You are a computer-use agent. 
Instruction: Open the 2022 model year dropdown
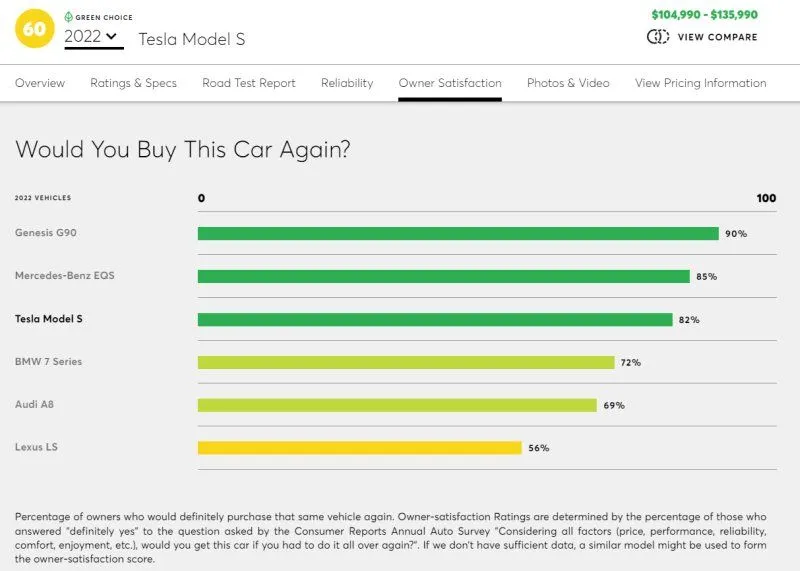pyautogui.click(x=93, y=37)
